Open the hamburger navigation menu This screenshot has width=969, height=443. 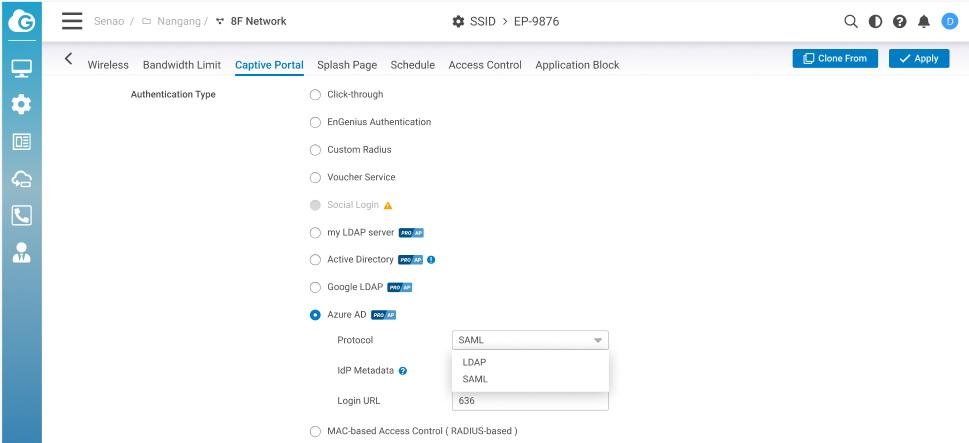(x=72, y=21)
